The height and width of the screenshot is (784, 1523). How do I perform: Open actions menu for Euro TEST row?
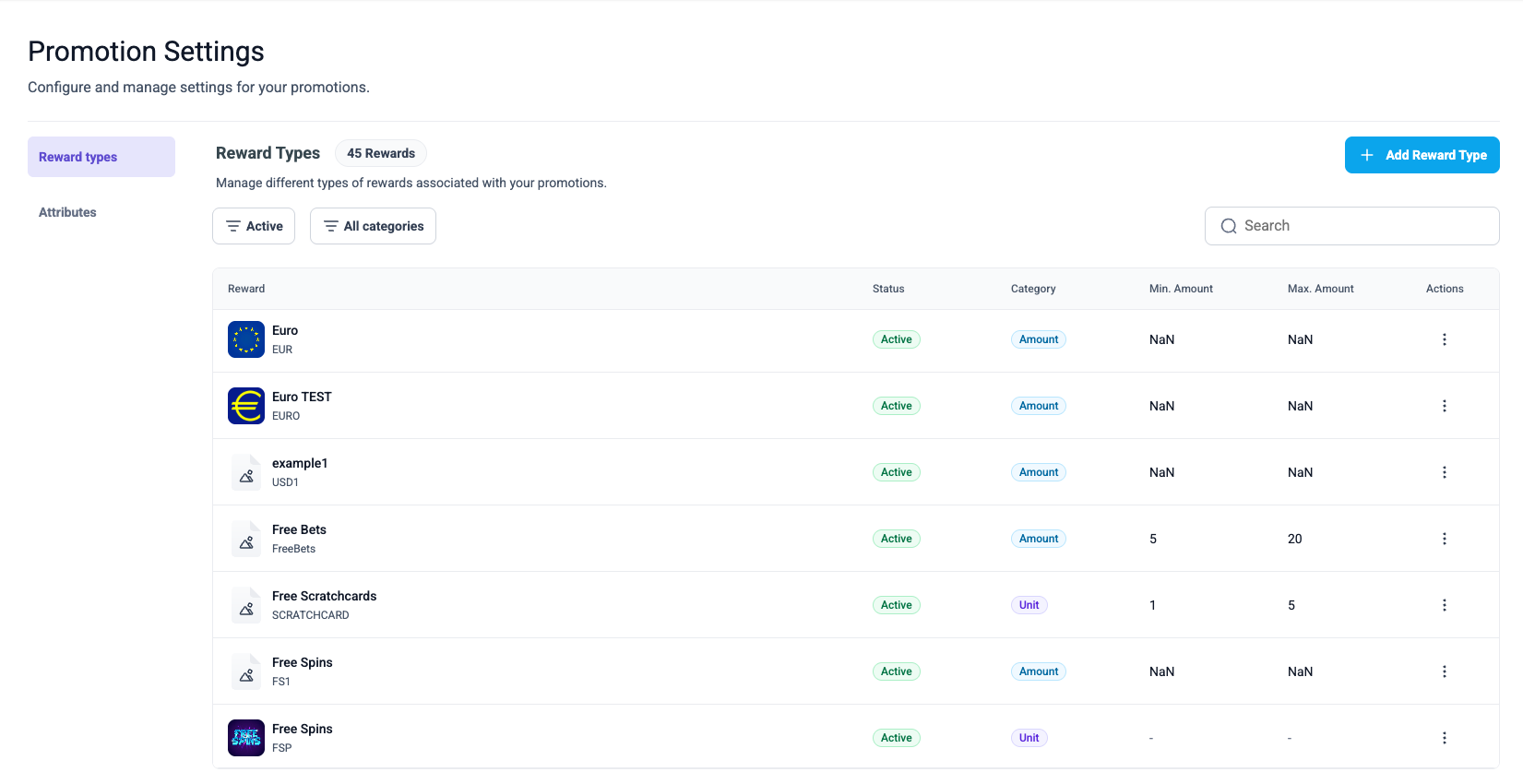point(1445,406)
